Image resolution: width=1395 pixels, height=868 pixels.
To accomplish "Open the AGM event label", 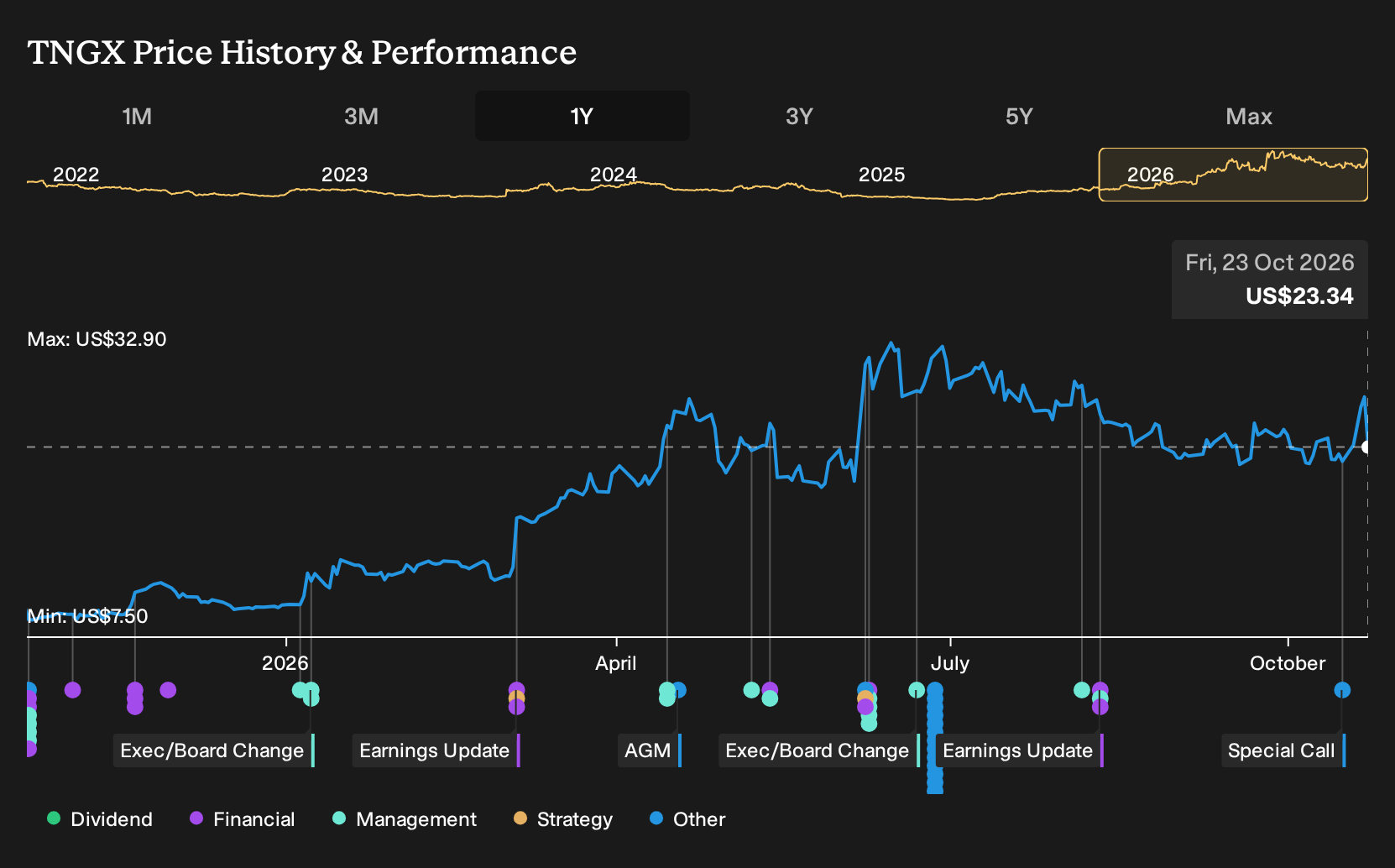I will tap(650, 750).
